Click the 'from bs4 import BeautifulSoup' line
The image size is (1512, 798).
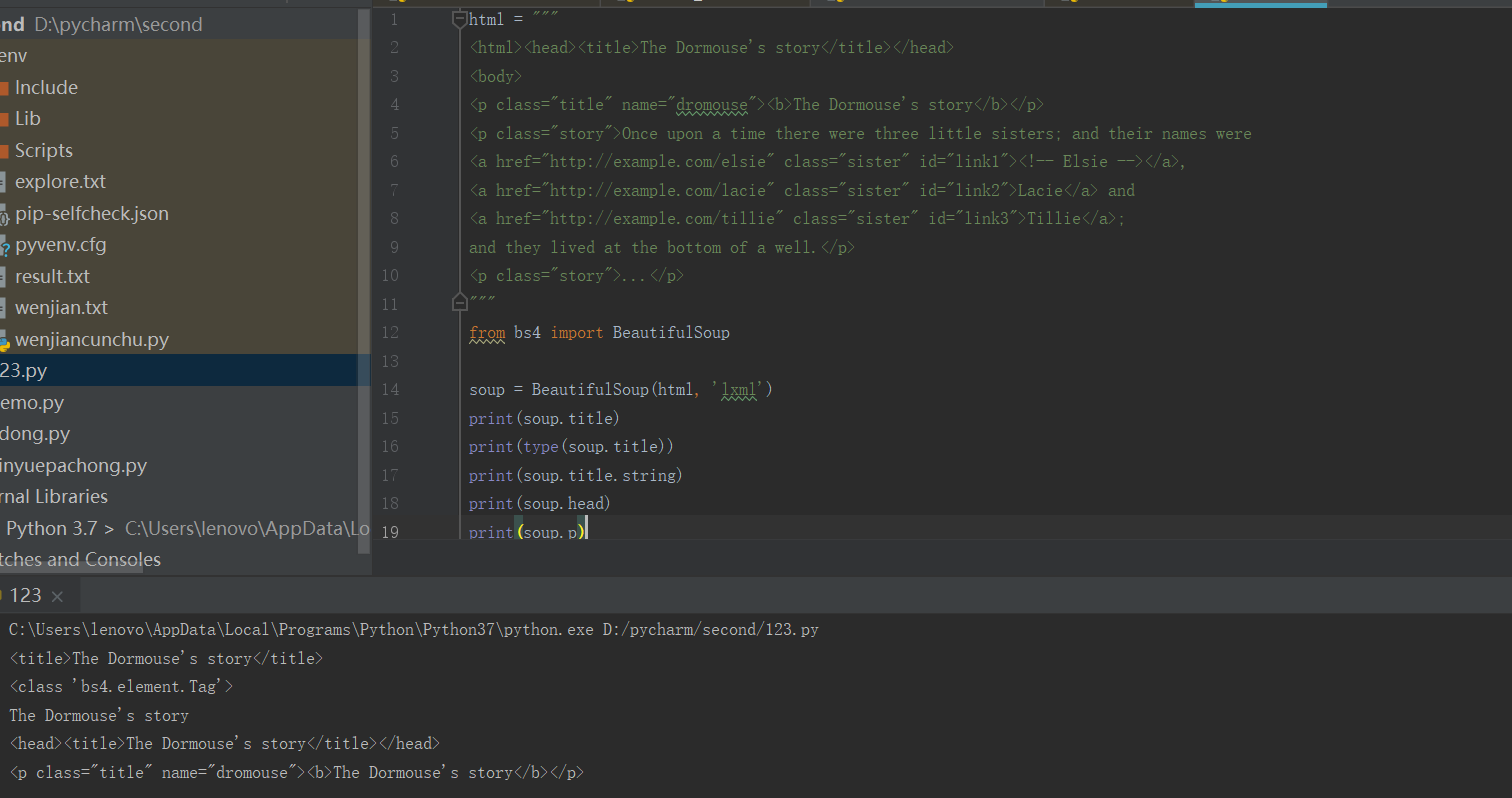pyautogui.click(x=599, y=333)
